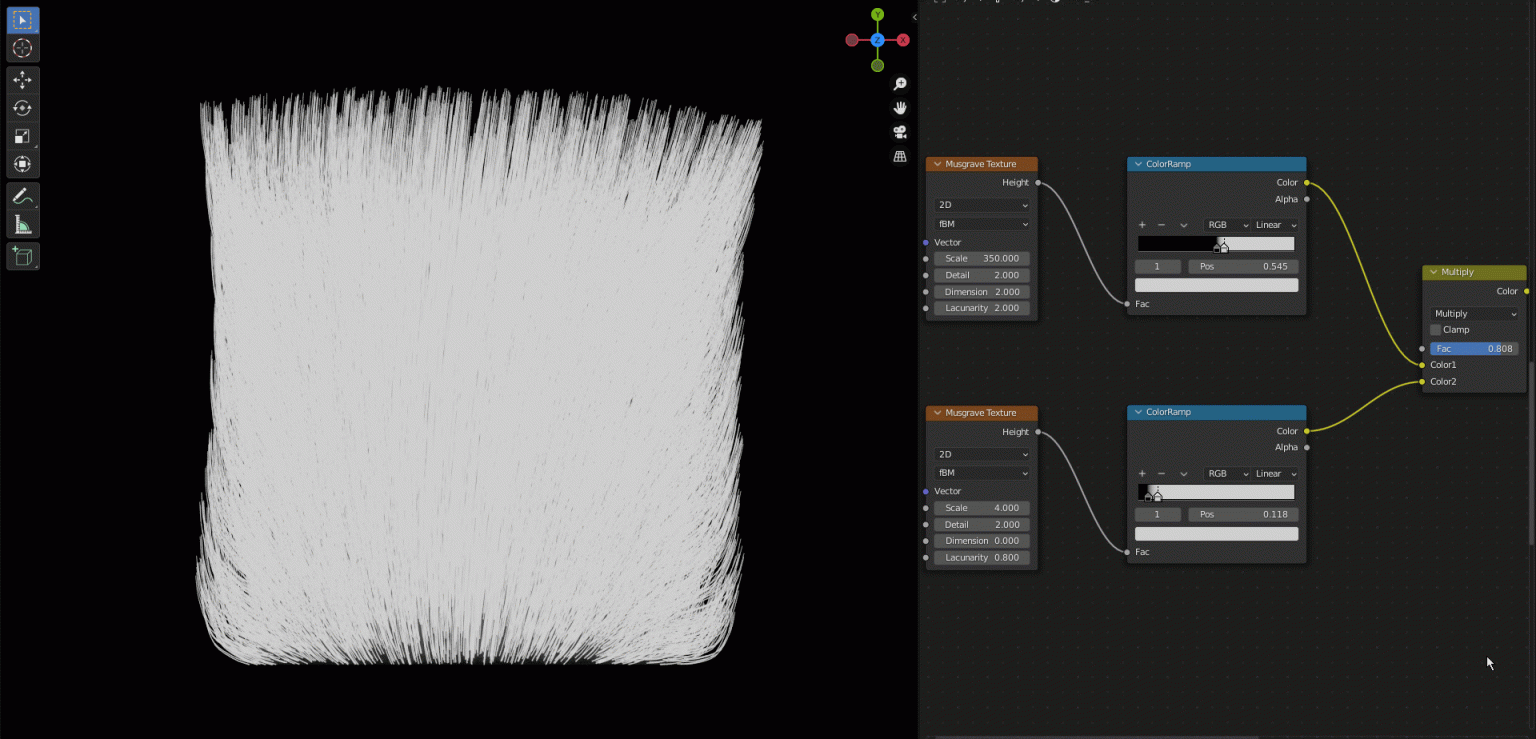Viewport: 1536px width, 739px height.
Task: Select the Move tool
Action: (22, 80)
